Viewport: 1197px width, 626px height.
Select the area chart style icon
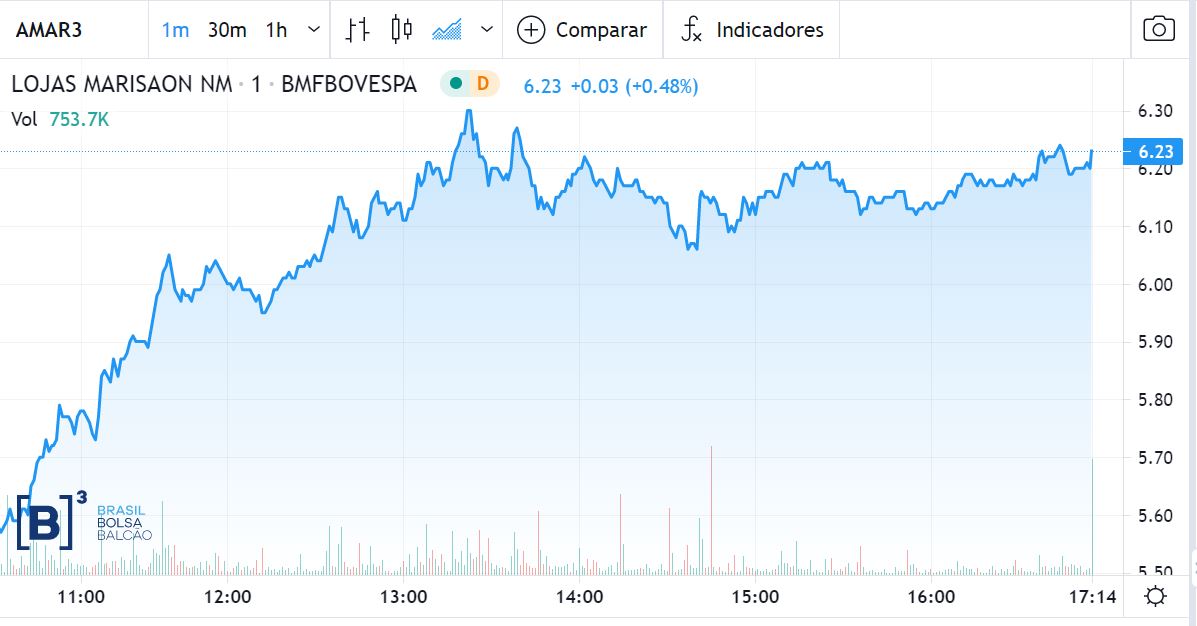coord(446,30)
